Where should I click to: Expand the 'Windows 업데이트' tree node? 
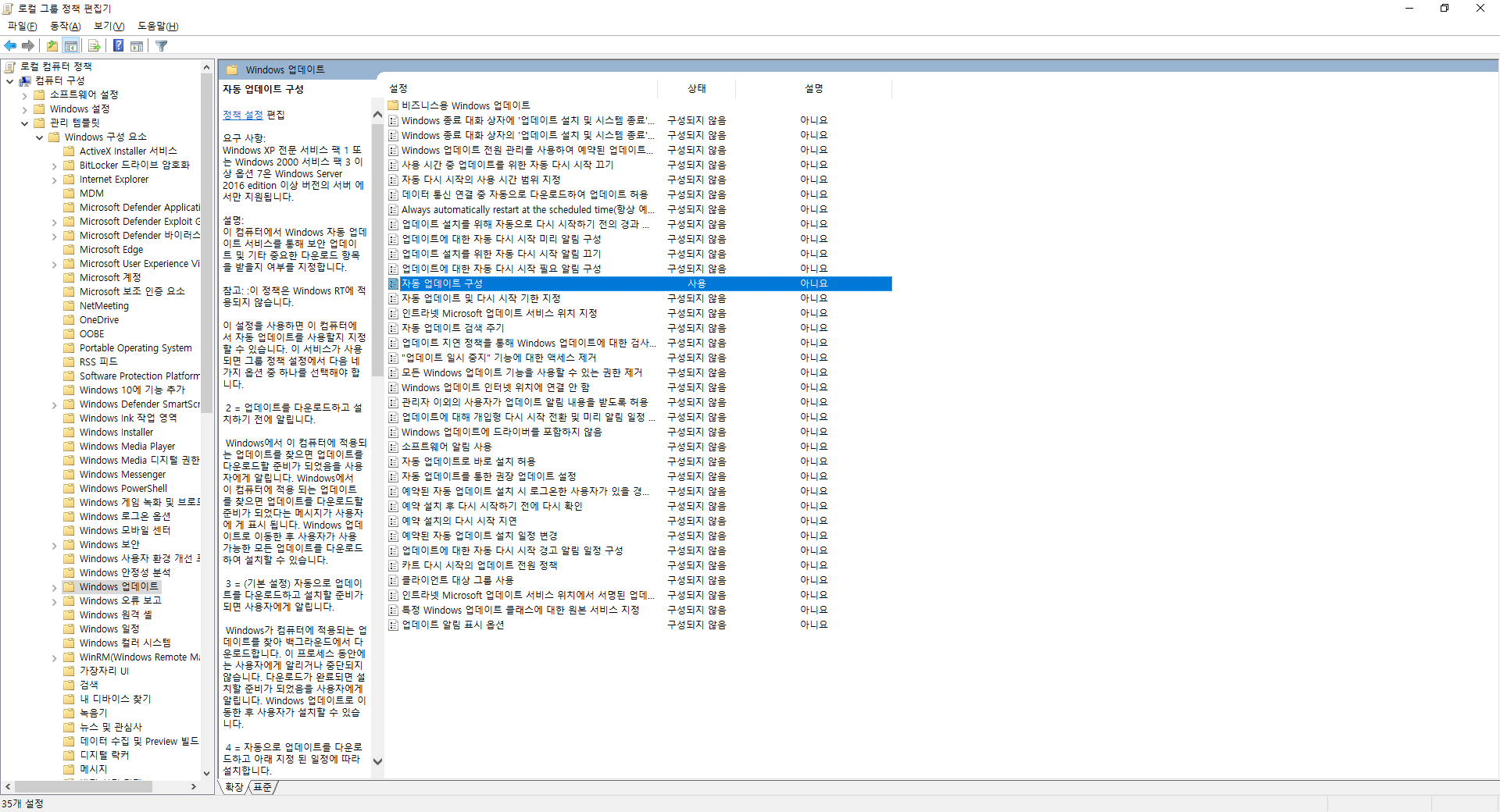point(55,587)
